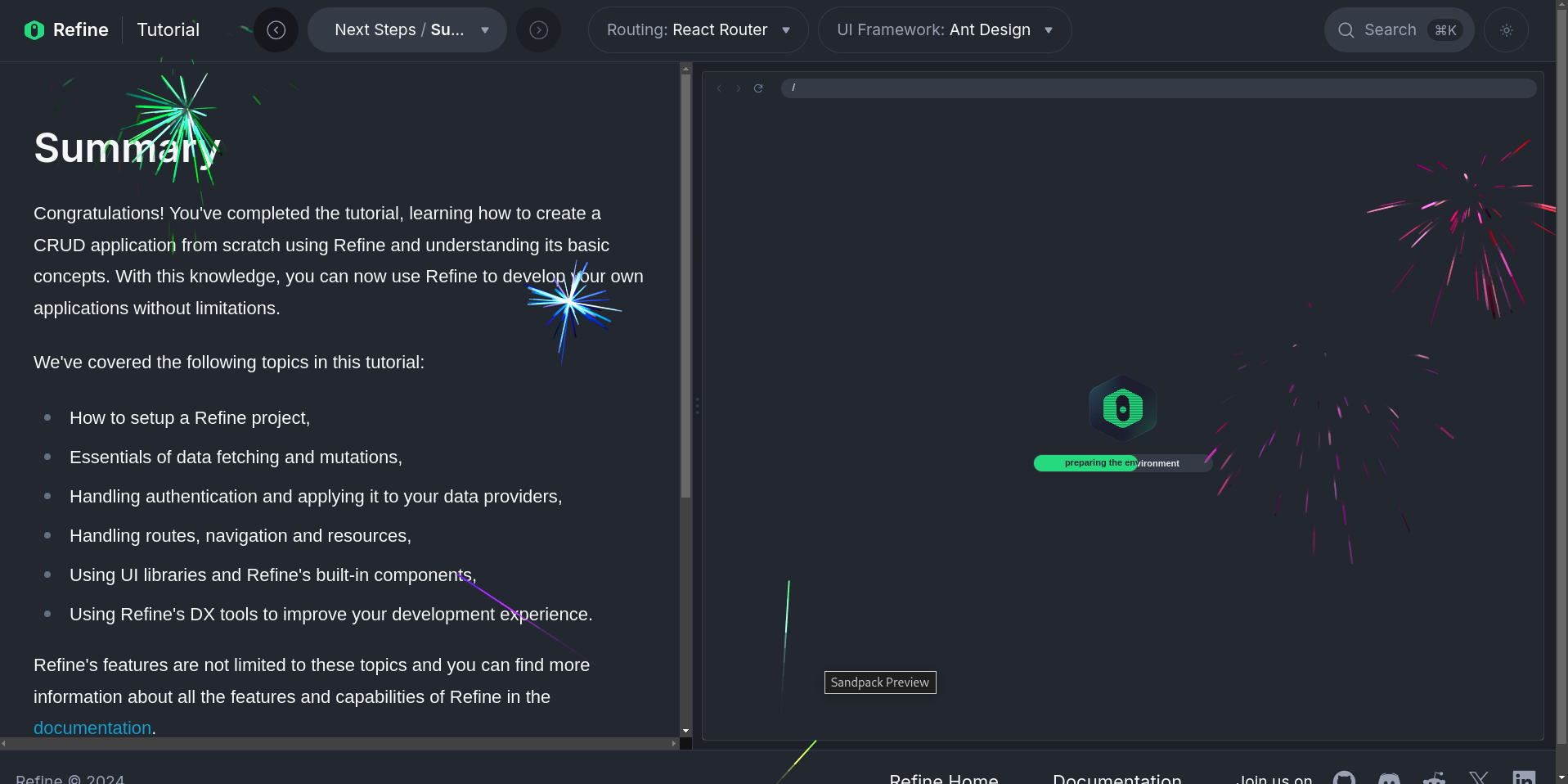
Task: Go to next tutorial step arrow
Action: tap(538, 30)
